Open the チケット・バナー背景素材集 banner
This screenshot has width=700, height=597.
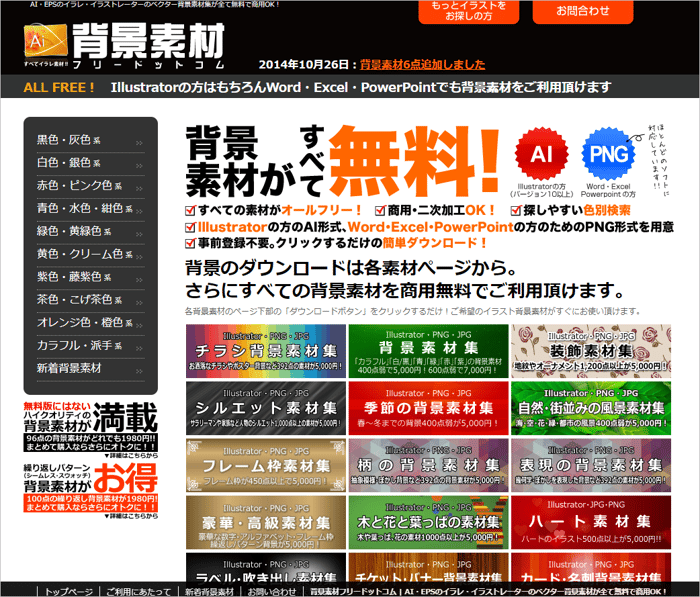(x=429, y=567)
